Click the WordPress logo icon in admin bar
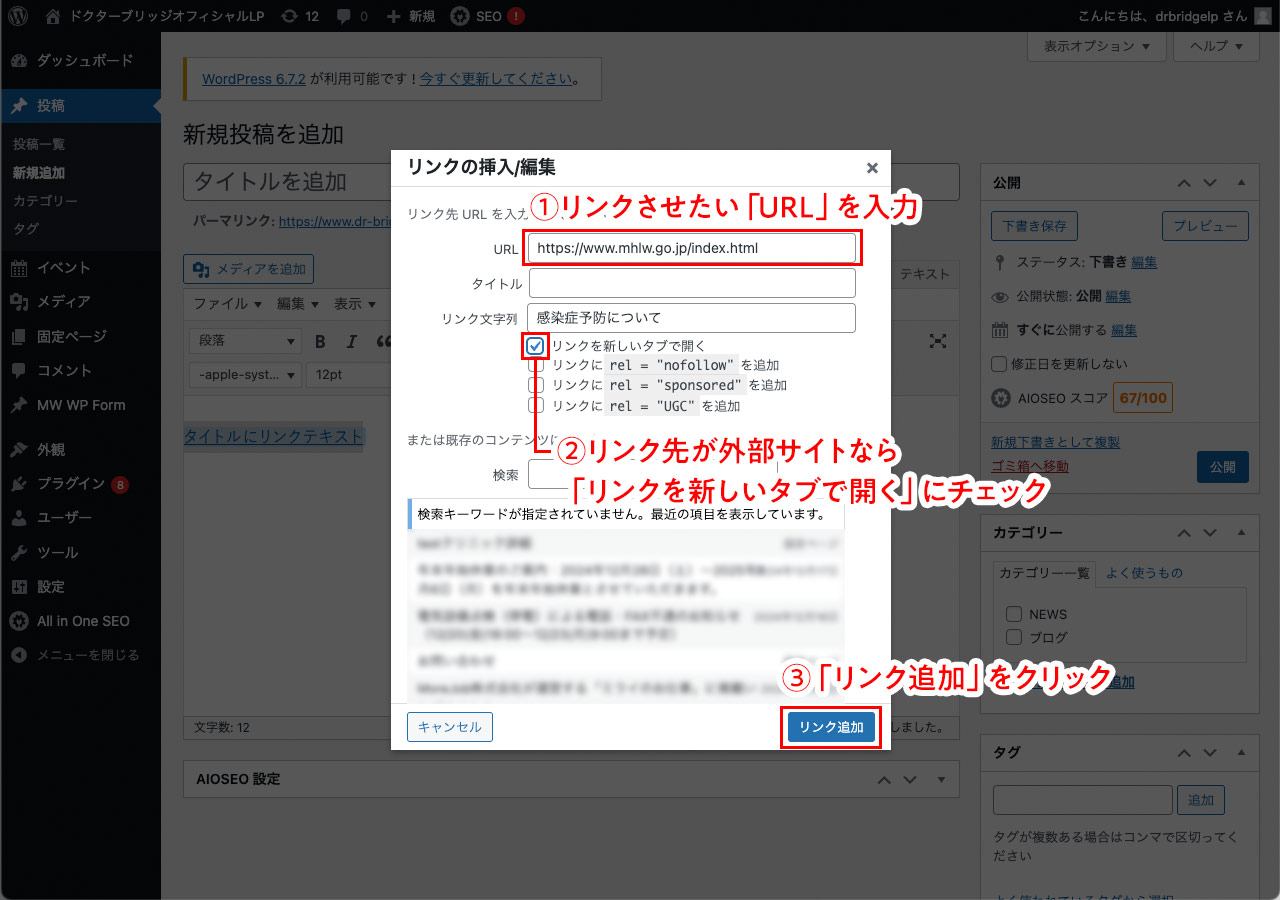 pyautogui.click(x=18, y=16)
